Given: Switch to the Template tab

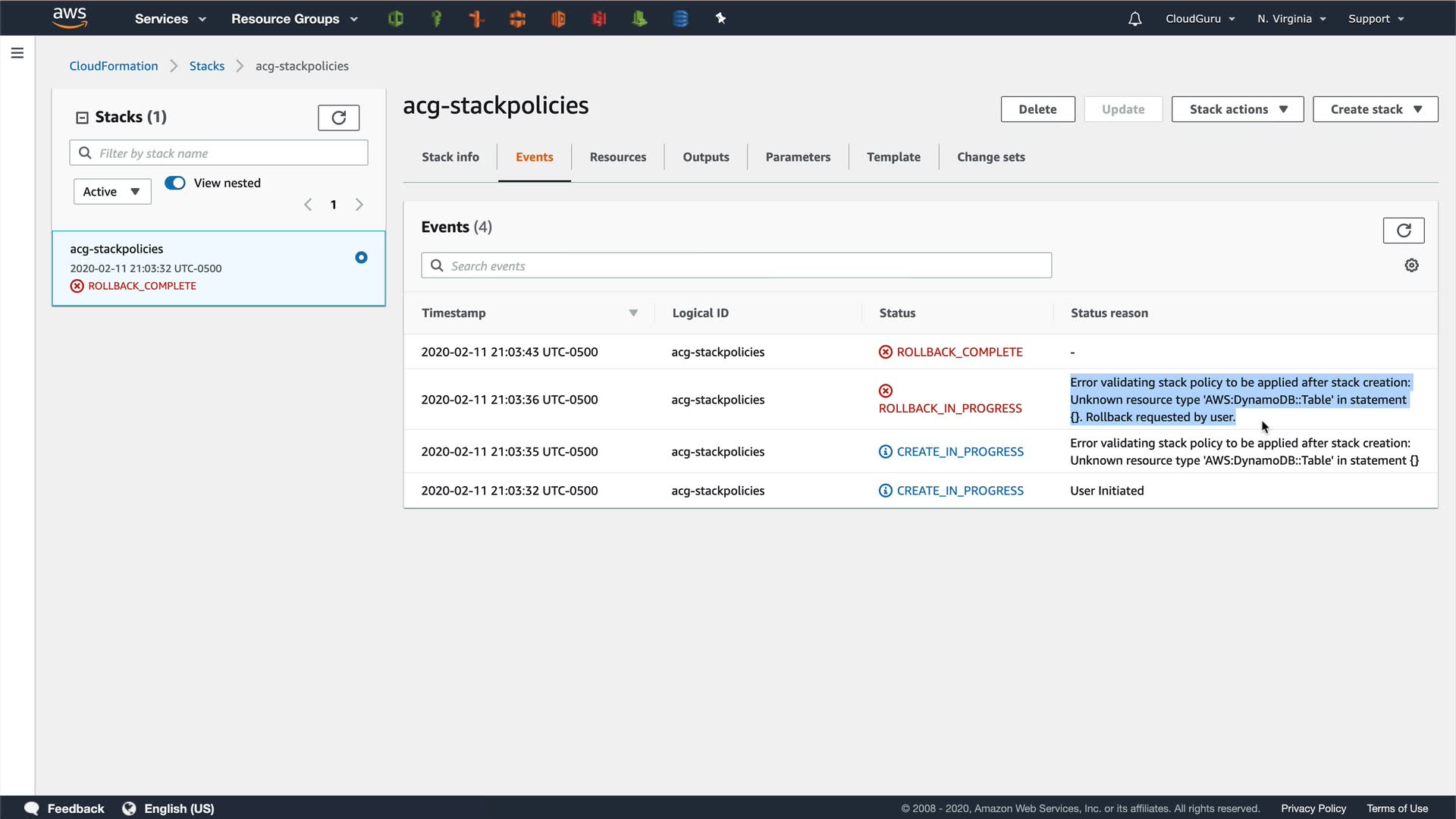Looking at the screenshot, I should coord(893,157).
